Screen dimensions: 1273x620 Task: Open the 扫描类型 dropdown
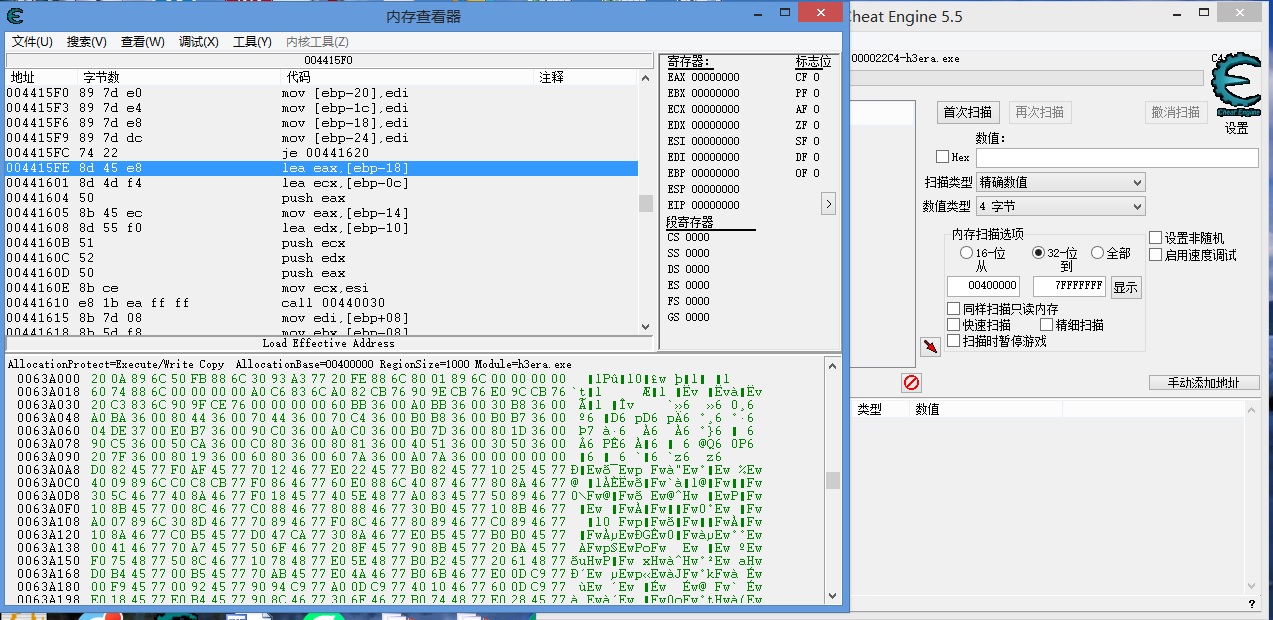1060,182
